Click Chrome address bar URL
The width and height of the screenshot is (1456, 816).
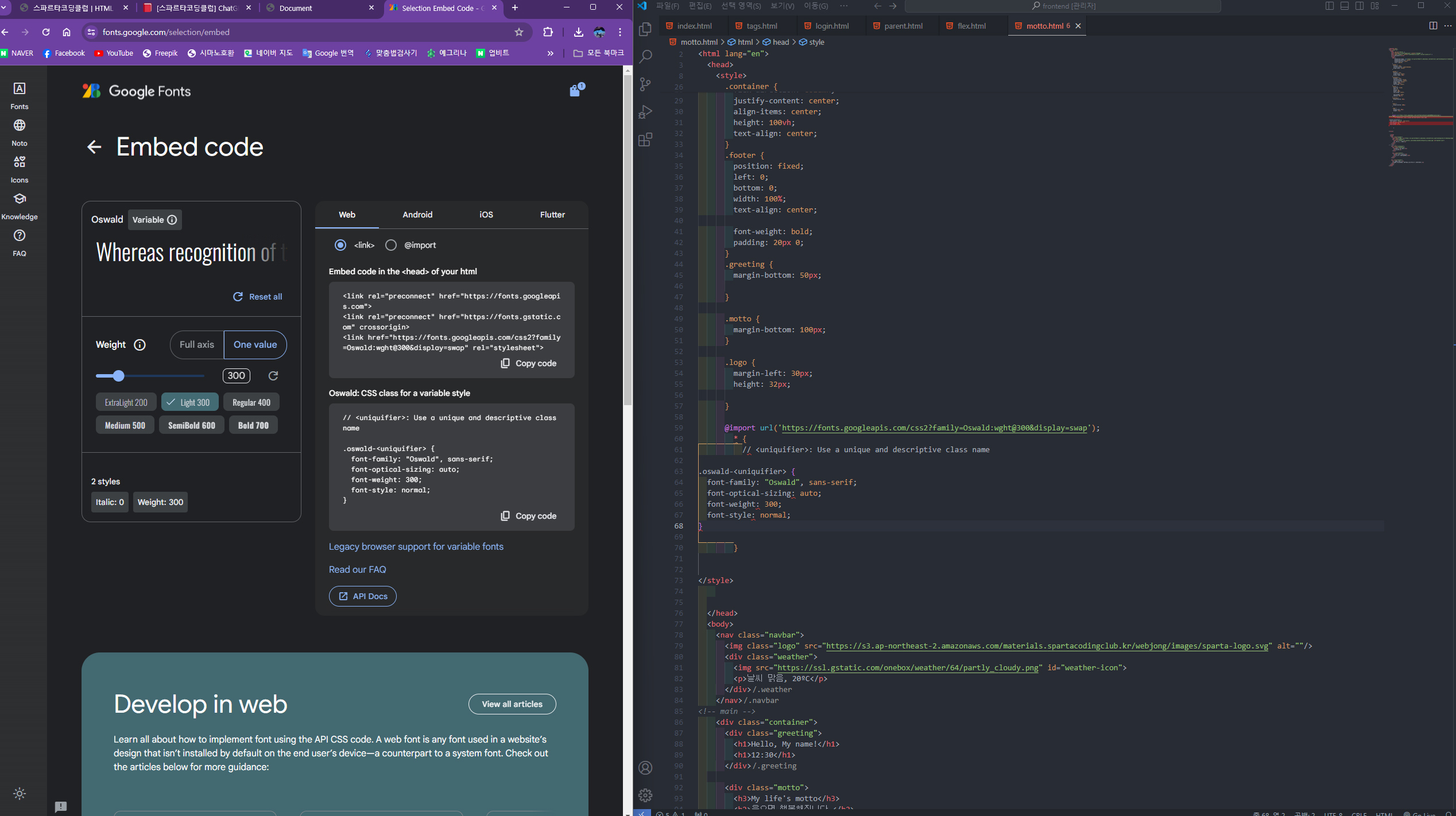[166, 32]
